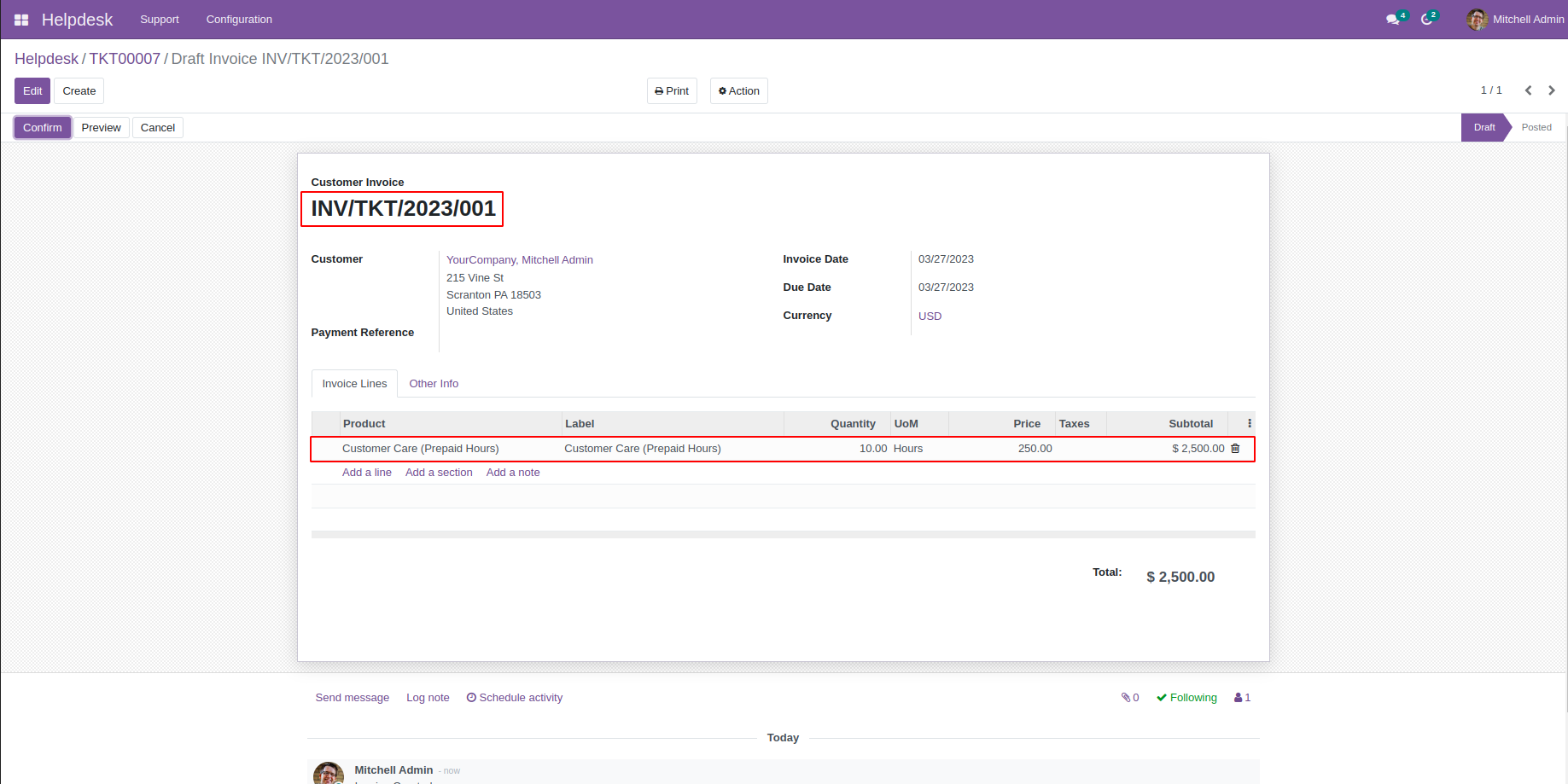
Task: Click the attachments paperclip counter
Action: tap(1130, 698)
